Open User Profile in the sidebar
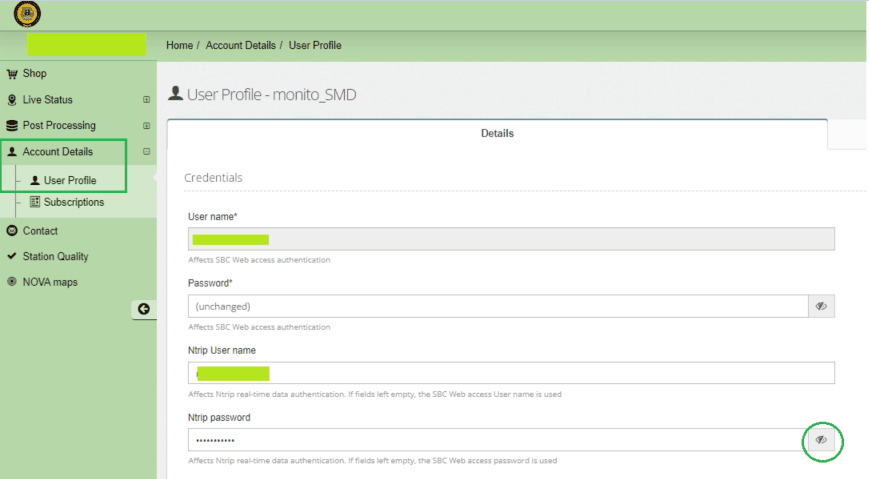Image resolution: width=869 pixels, height=479 pixels. coord(69,181)
